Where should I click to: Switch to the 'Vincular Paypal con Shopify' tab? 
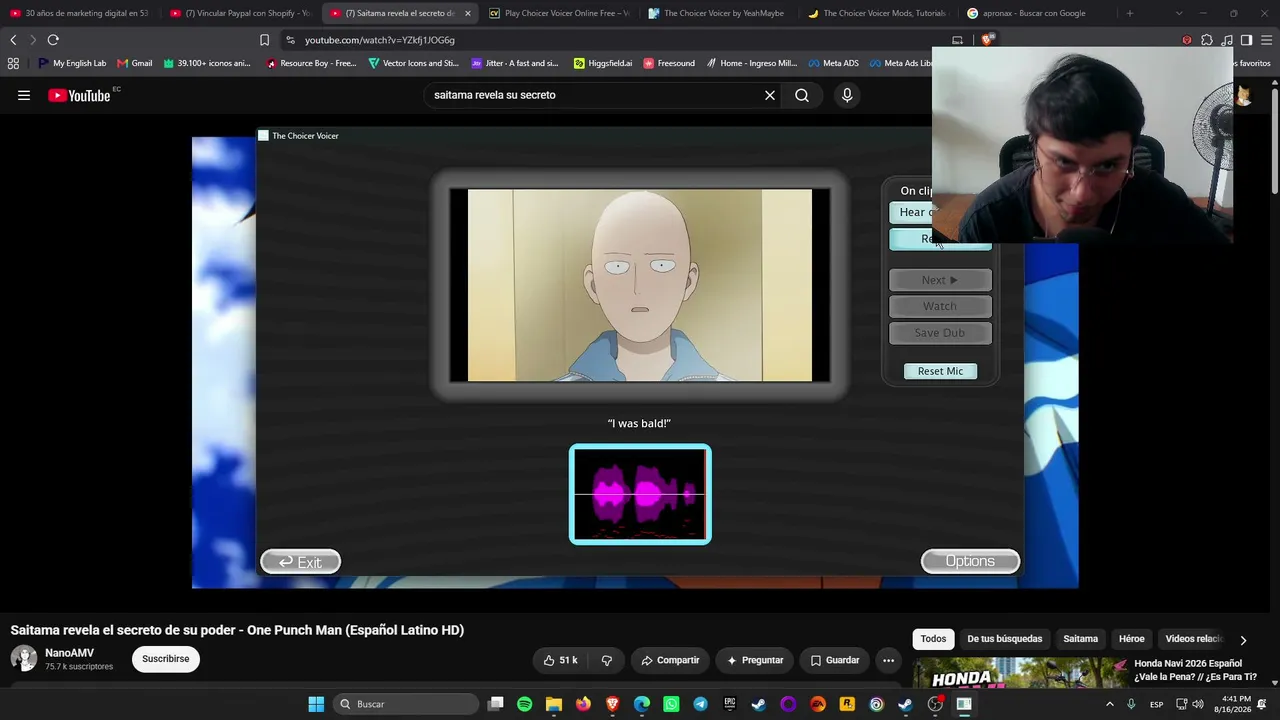tap(240, 13)
